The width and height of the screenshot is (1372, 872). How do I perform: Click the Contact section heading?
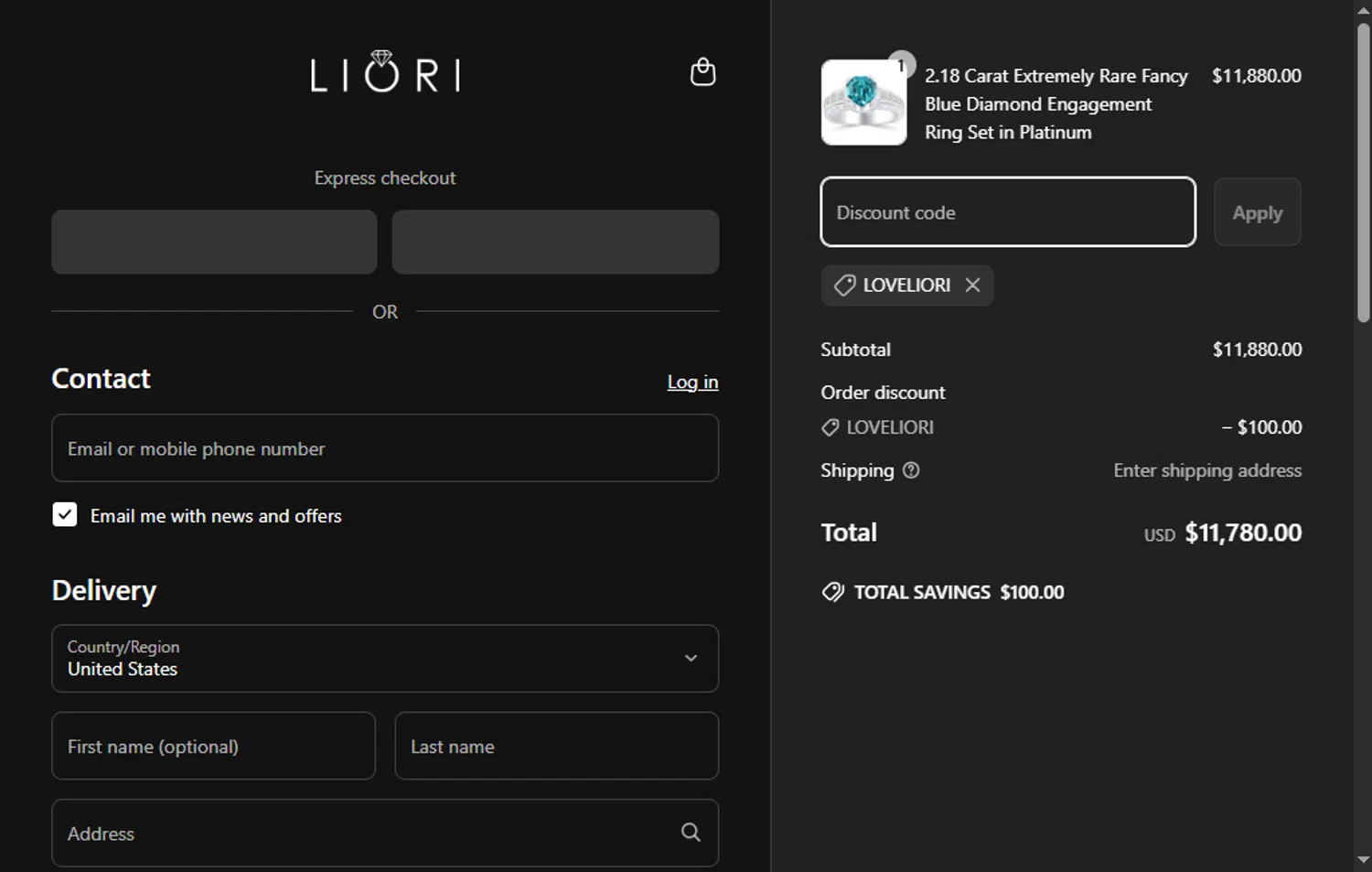pos(101,379)
